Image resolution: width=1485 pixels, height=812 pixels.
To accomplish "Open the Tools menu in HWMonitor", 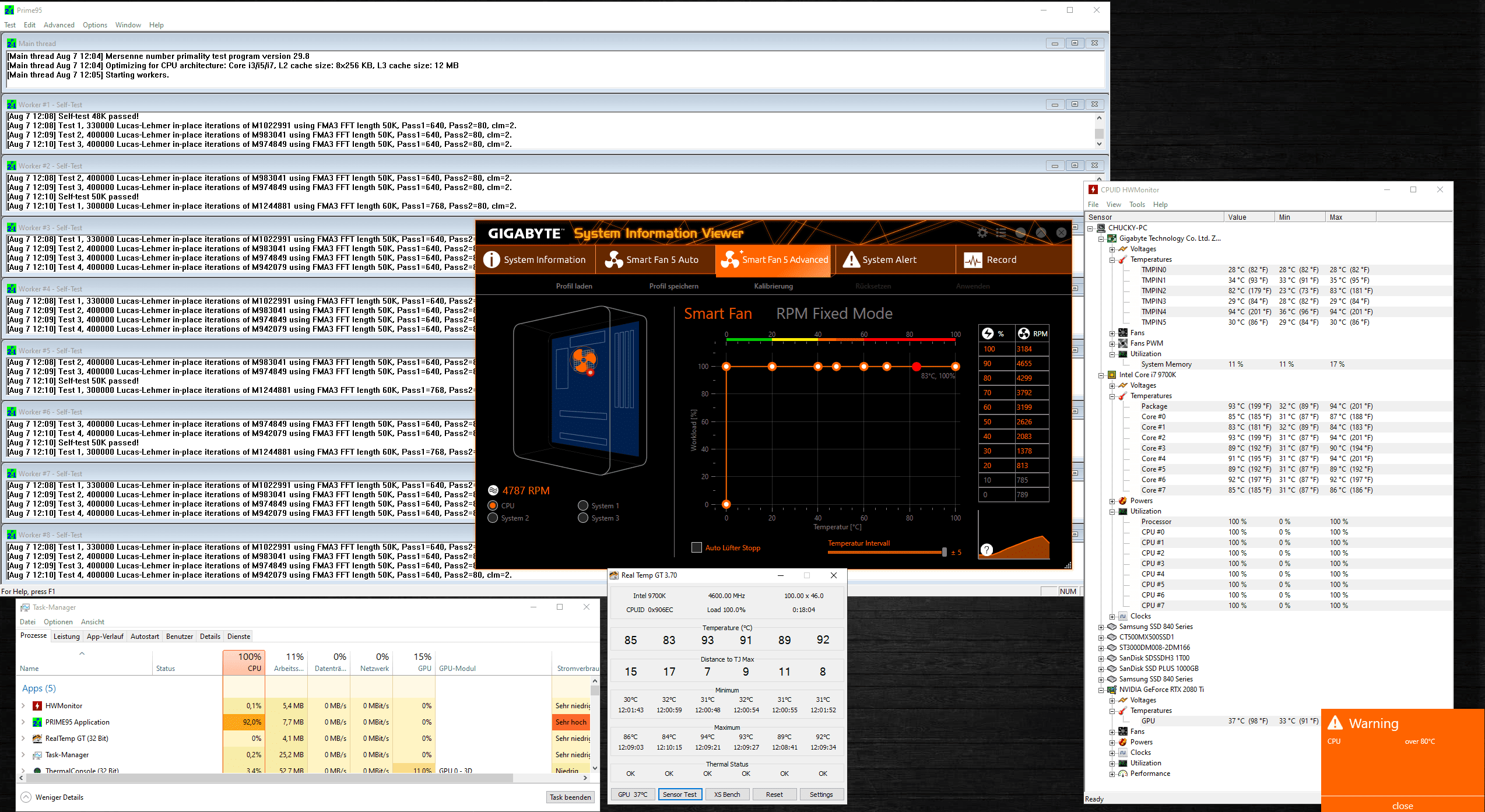I will point(1137,205).
